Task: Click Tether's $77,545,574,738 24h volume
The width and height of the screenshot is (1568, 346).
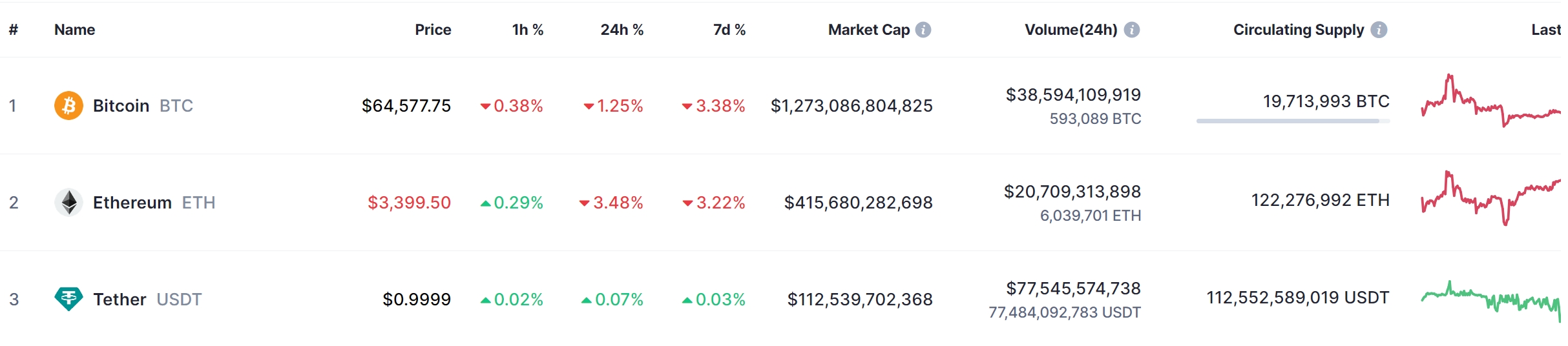Action: pyautogui.click(x=1073, y=289)
